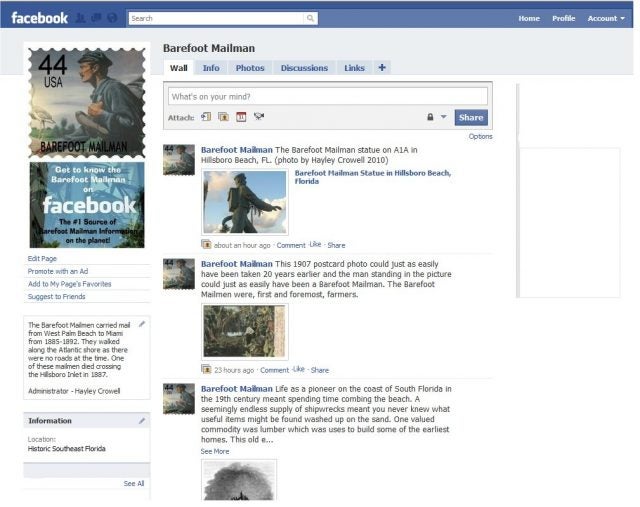Click the Share button to post
Screen dimensions: 640x507
[x=471, y=118]
